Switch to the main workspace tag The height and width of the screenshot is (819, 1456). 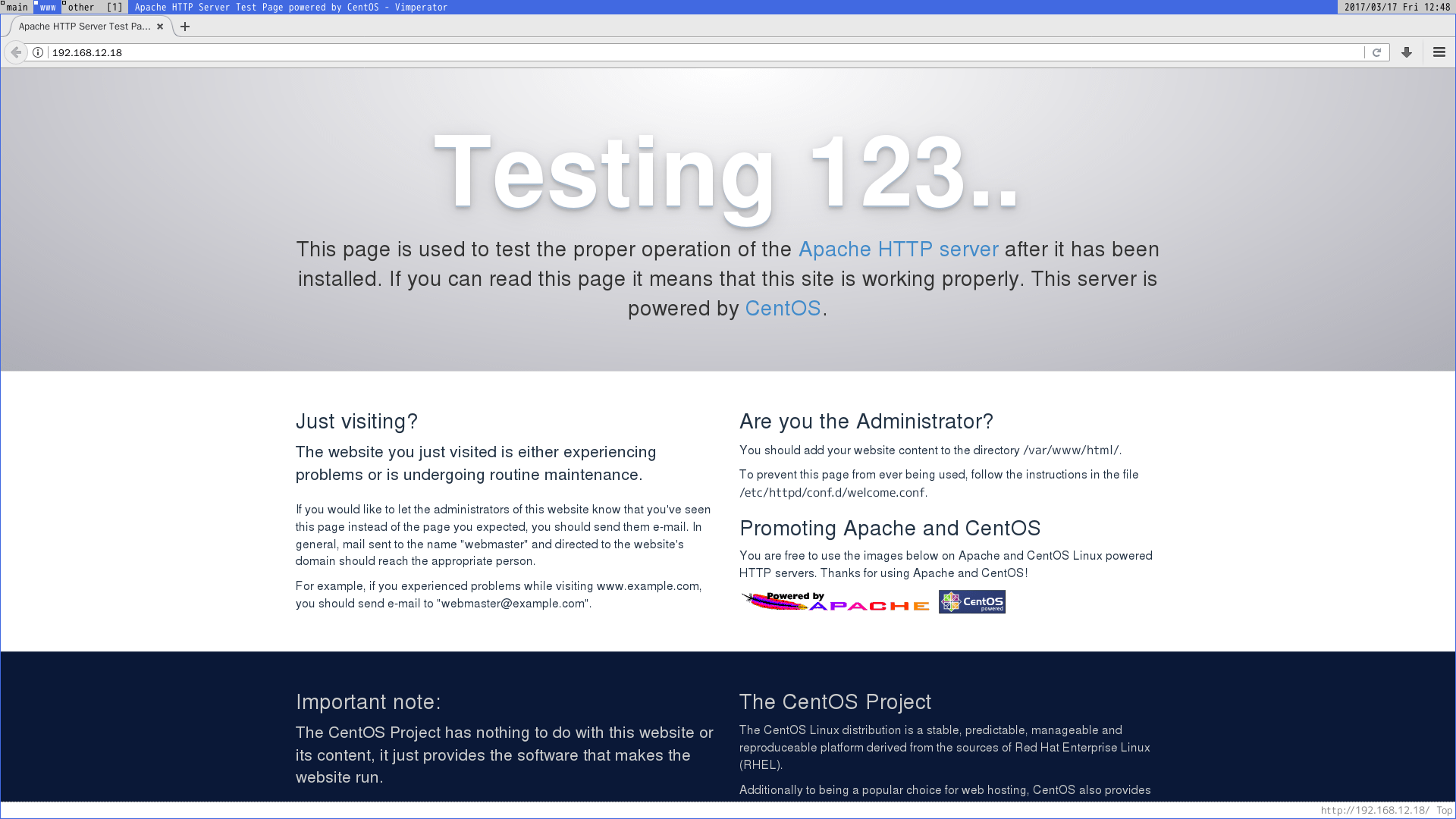click(x=17, y=7)
